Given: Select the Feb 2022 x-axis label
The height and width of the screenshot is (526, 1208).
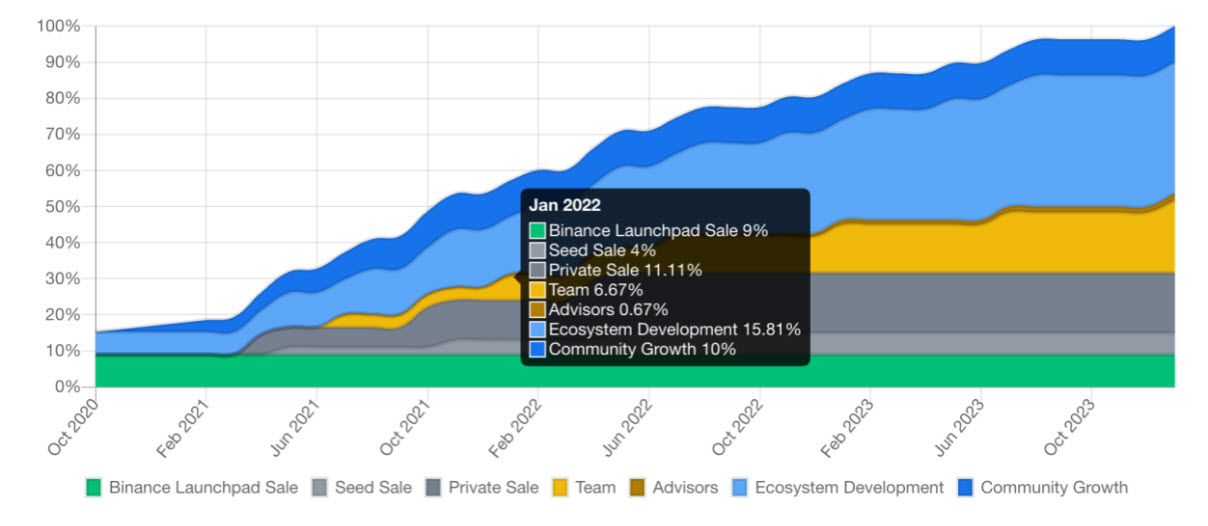Looking at the screenshot, I should pos(514,427).
